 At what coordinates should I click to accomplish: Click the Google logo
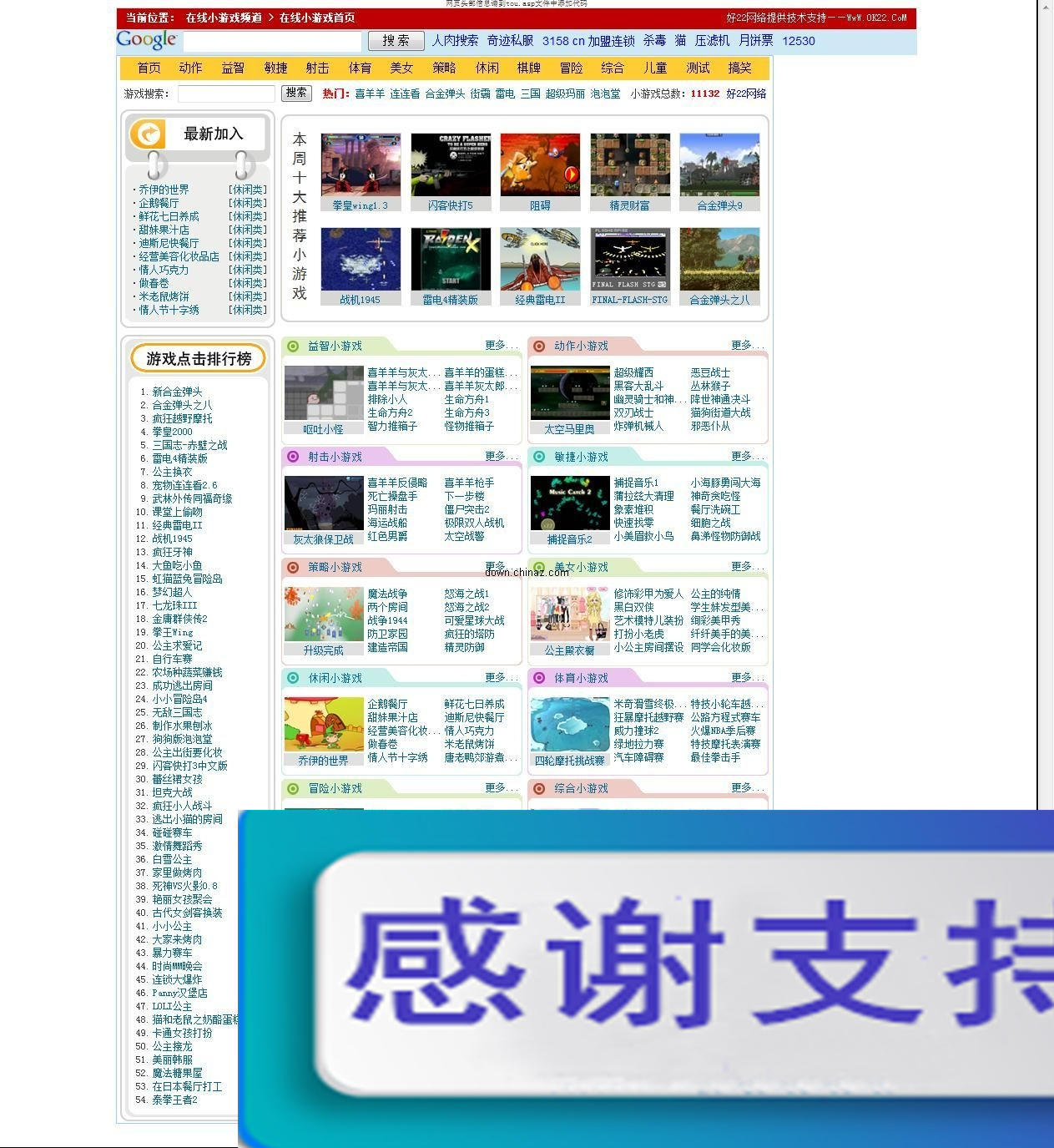[147, 40]
